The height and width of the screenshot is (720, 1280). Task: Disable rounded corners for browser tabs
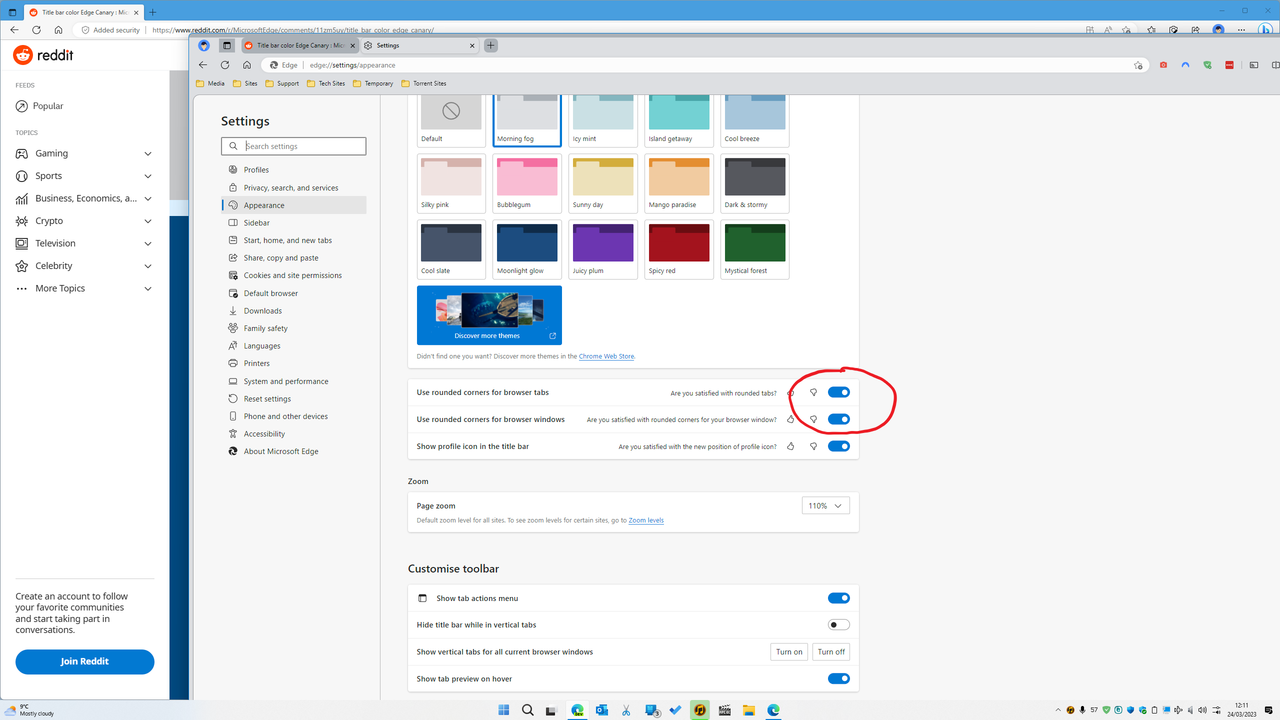838,392
